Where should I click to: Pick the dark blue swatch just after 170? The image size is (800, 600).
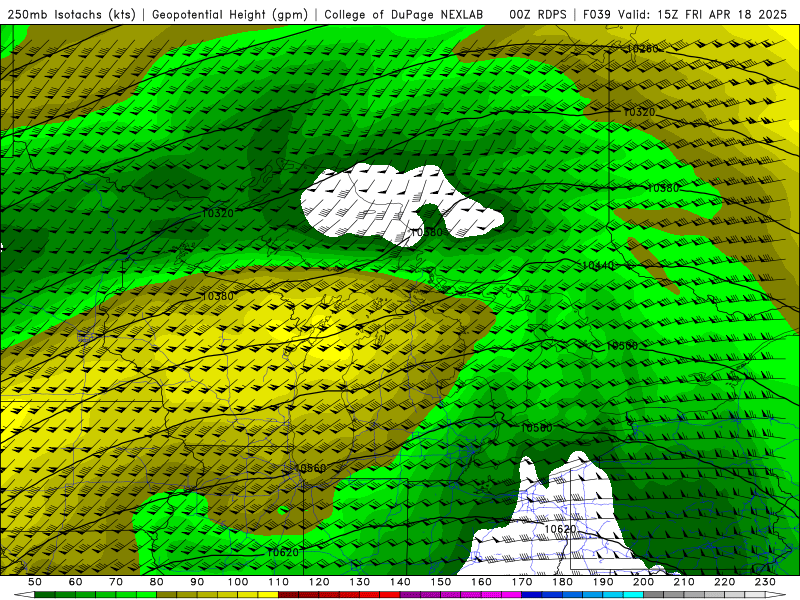pyautogui.click(x=532, y=595)
